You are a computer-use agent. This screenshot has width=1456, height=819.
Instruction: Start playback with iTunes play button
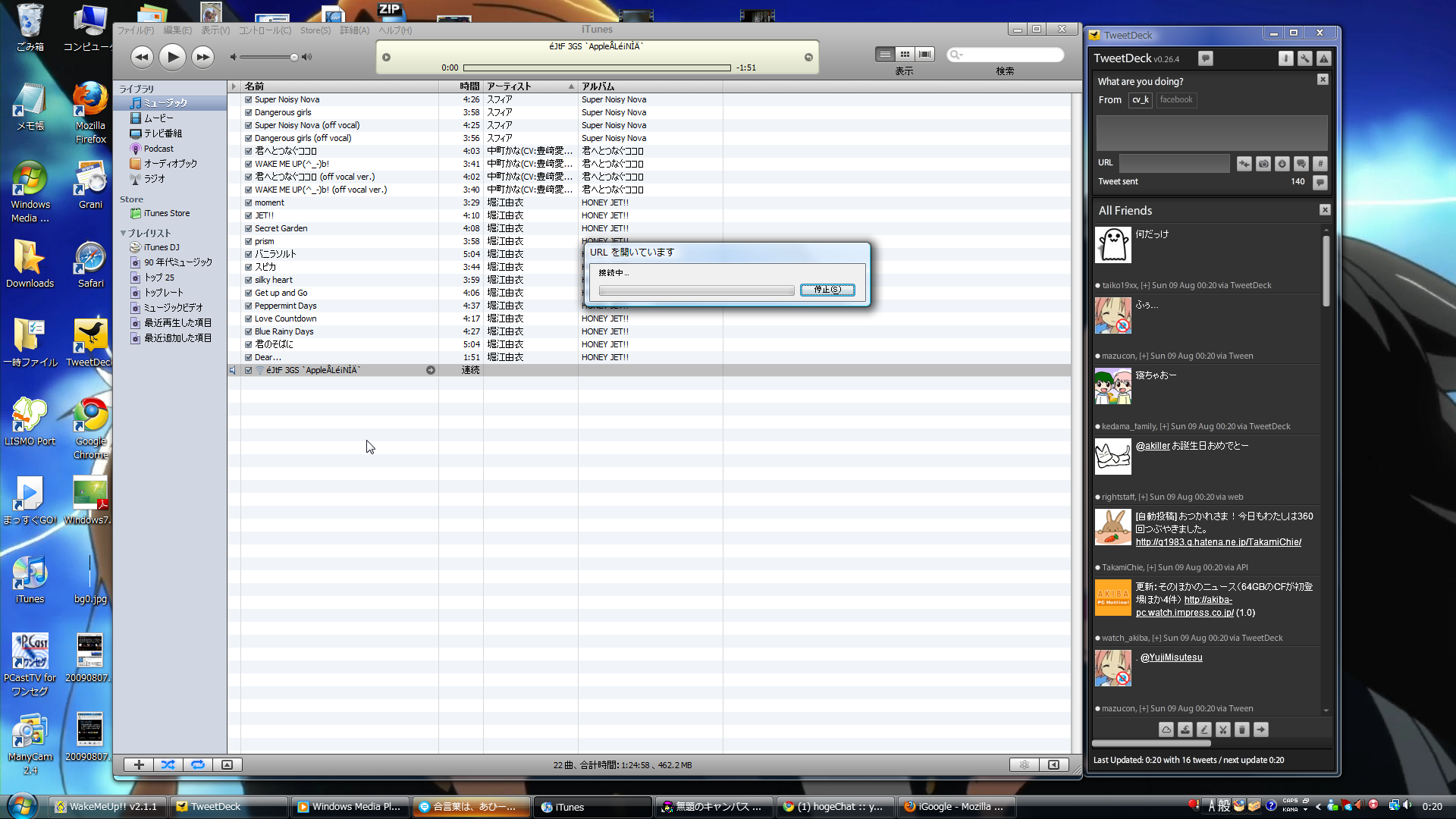pos(172,57)
